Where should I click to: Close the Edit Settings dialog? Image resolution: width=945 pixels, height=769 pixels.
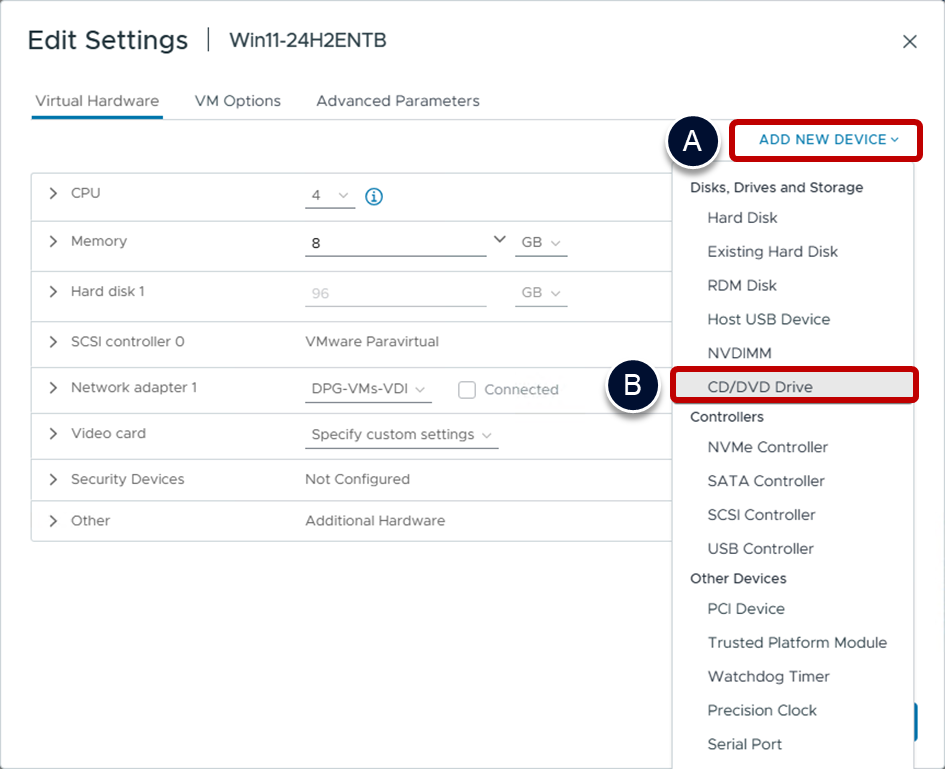[x=909, y=42]
